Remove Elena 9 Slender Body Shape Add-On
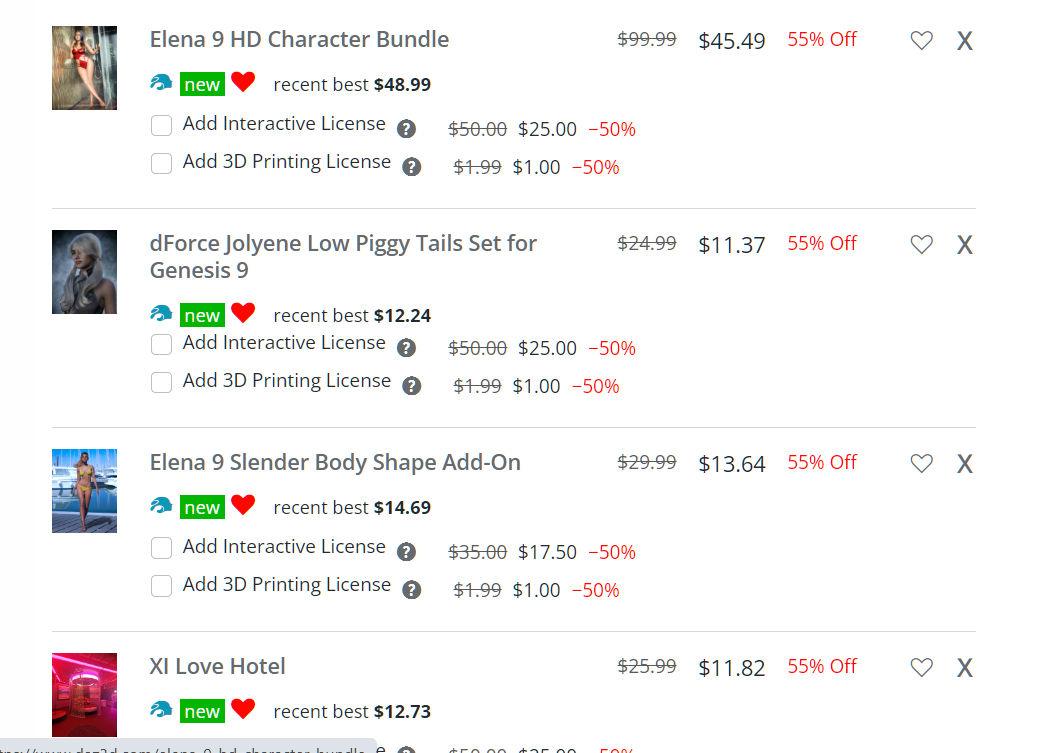 click(964, 464)
